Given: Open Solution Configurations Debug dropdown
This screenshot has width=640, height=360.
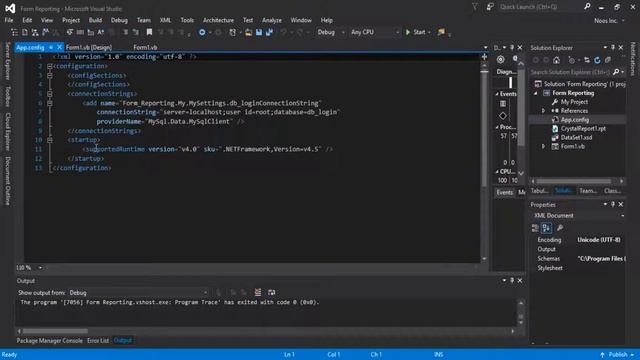Looking at the screenshot, I should pyautogui.click(x=331, y=32).
